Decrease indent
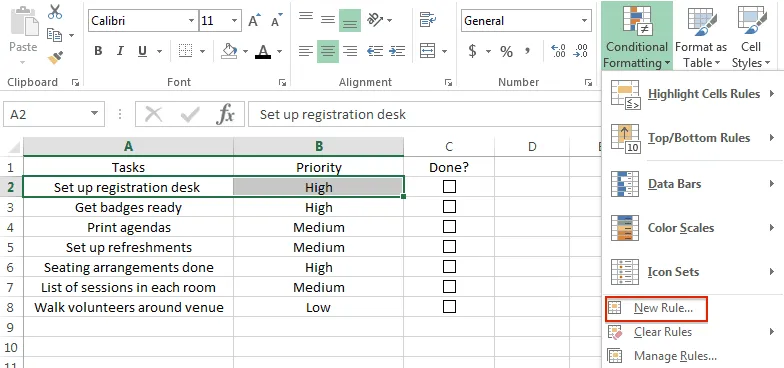Screen dimensions: 784x368 point(374,51)
